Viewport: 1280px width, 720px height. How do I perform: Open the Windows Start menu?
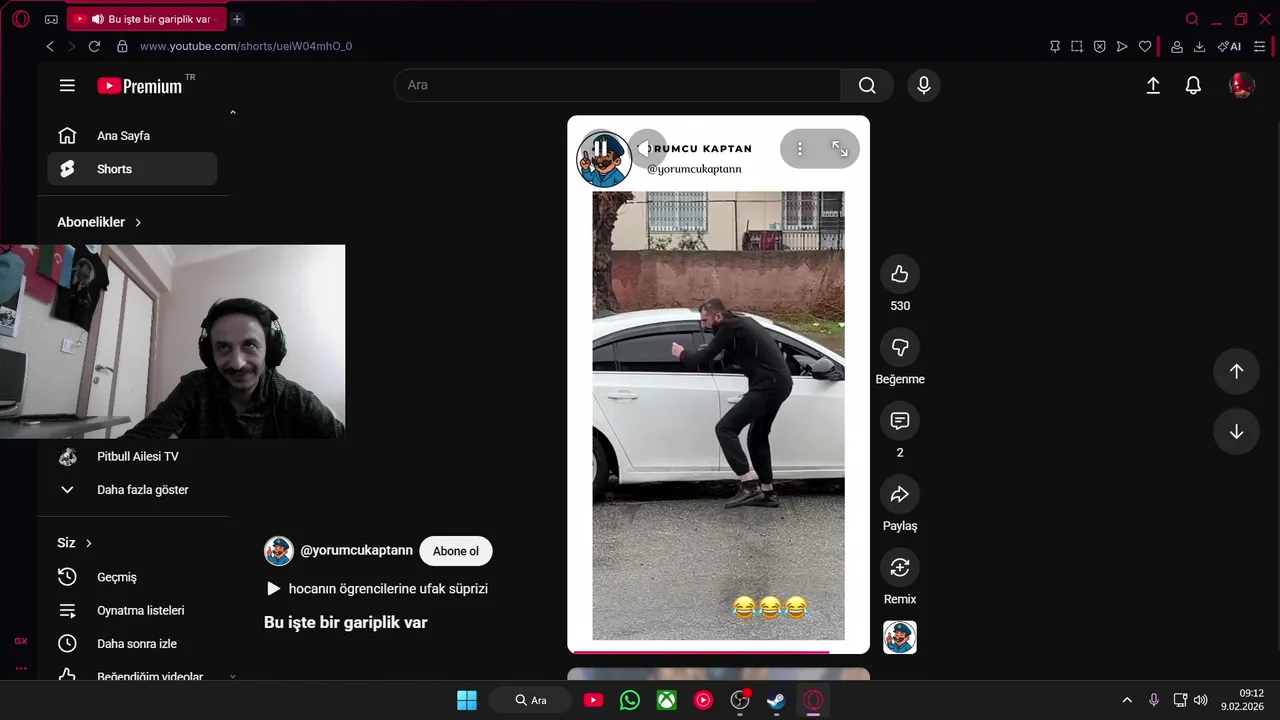coord(467,700)
